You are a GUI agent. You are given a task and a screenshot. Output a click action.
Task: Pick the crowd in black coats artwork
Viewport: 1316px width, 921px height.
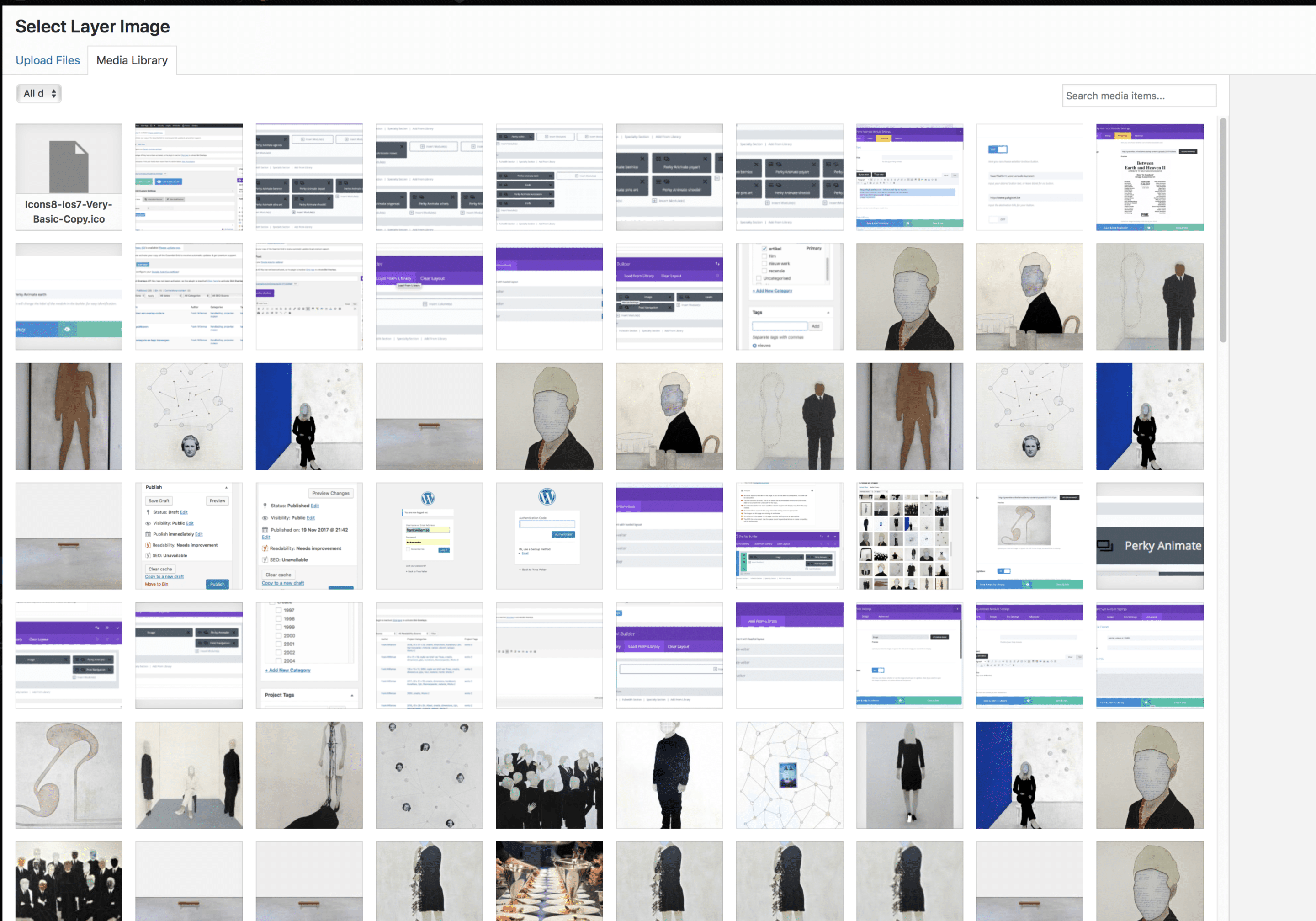(x=549, y=775)
